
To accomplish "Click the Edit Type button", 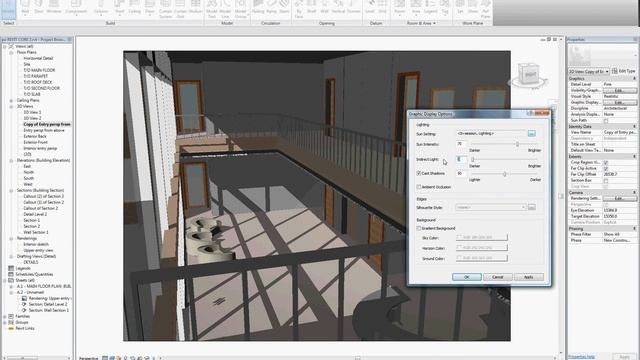I will (x=624, y=71).
